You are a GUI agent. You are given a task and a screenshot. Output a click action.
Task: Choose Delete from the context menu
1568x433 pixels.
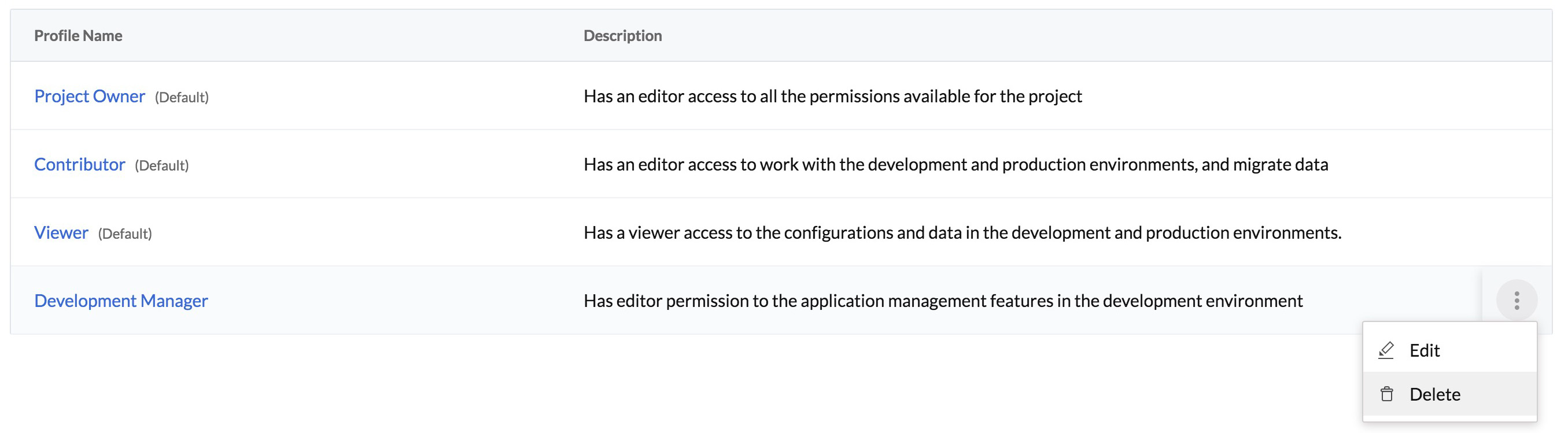[x=1449, y=394]
